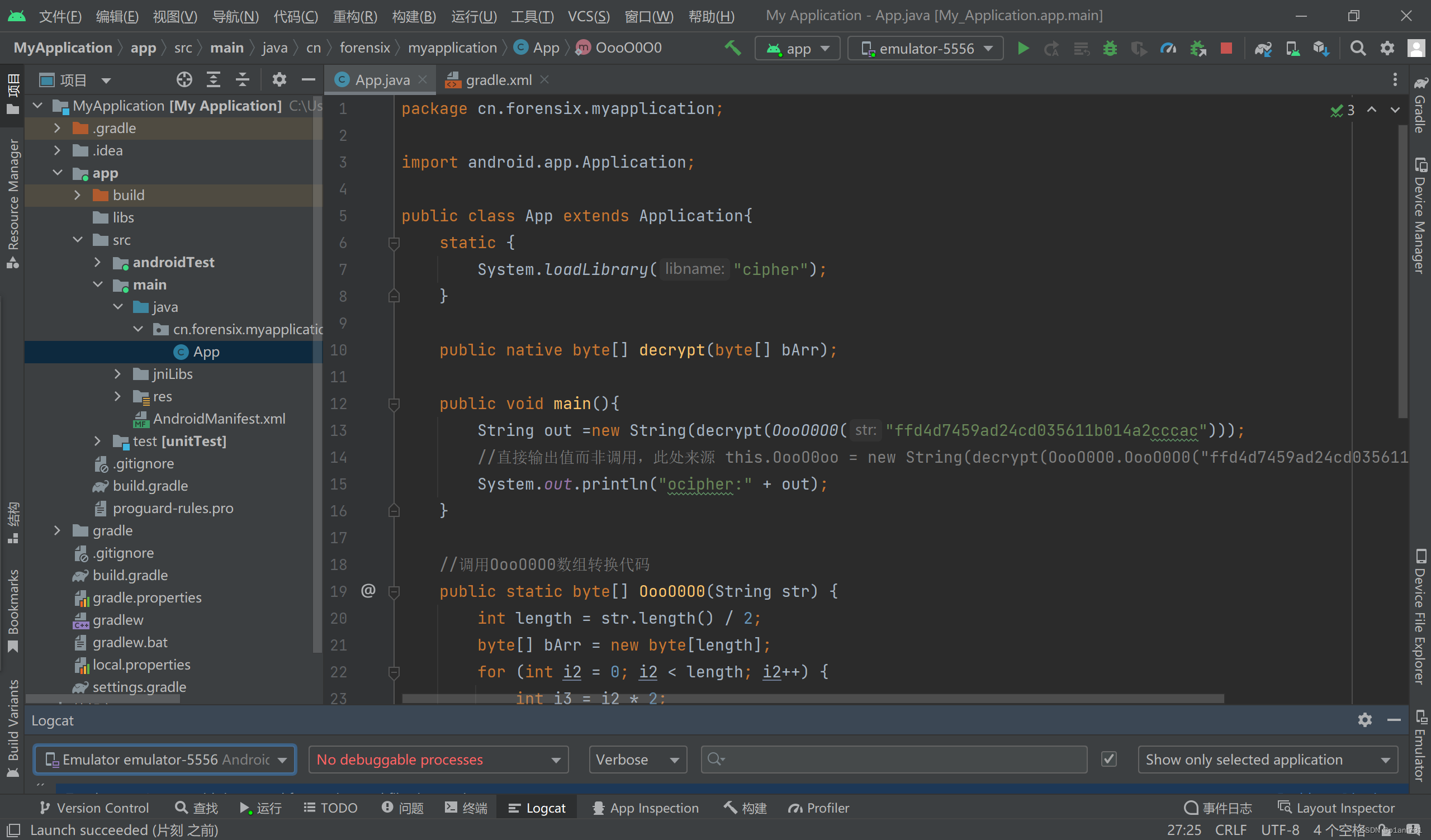Click Sync Project with Gradle Files icon
The height and width of the screenshot is (840, 1431).
1263,49
